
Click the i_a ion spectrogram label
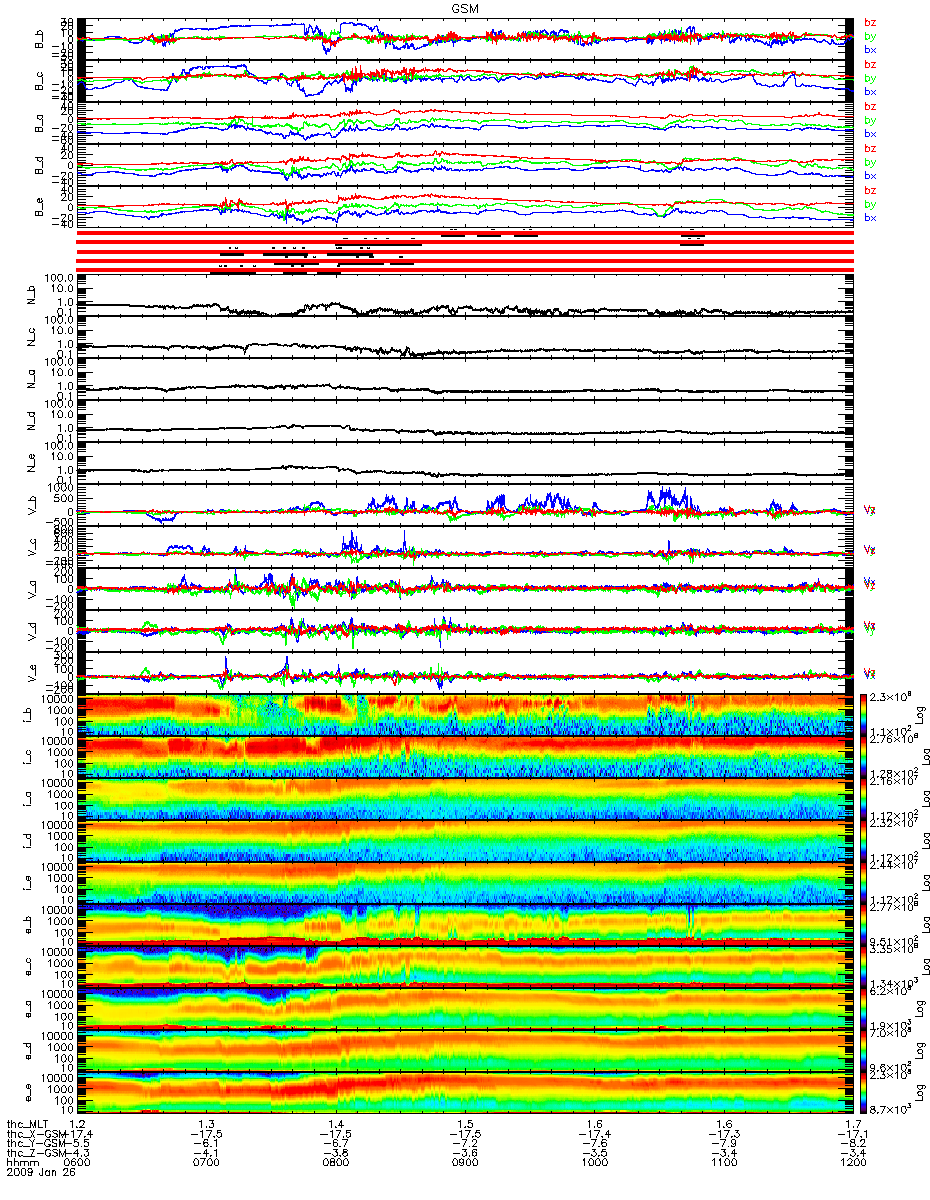tap(27, 800)
